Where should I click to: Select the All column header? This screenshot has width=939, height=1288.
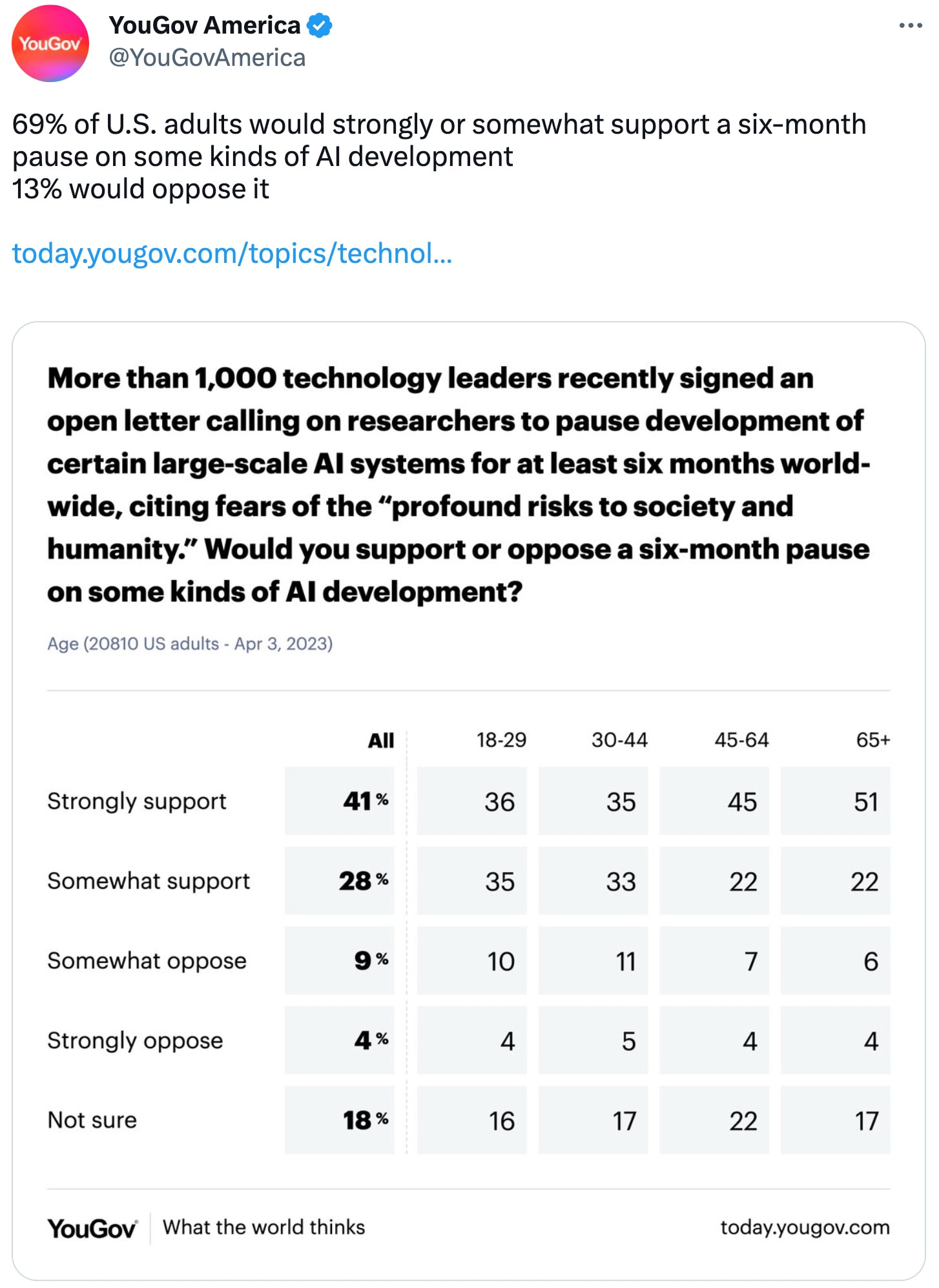pos(381,740)
